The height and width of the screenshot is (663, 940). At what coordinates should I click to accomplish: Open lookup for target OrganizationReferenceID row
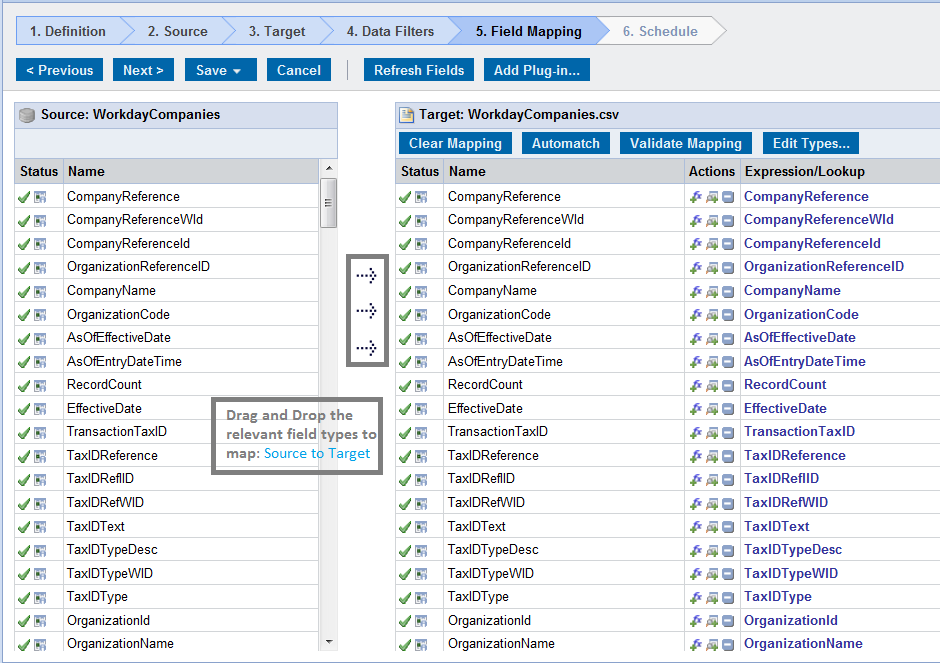point(712,267)
